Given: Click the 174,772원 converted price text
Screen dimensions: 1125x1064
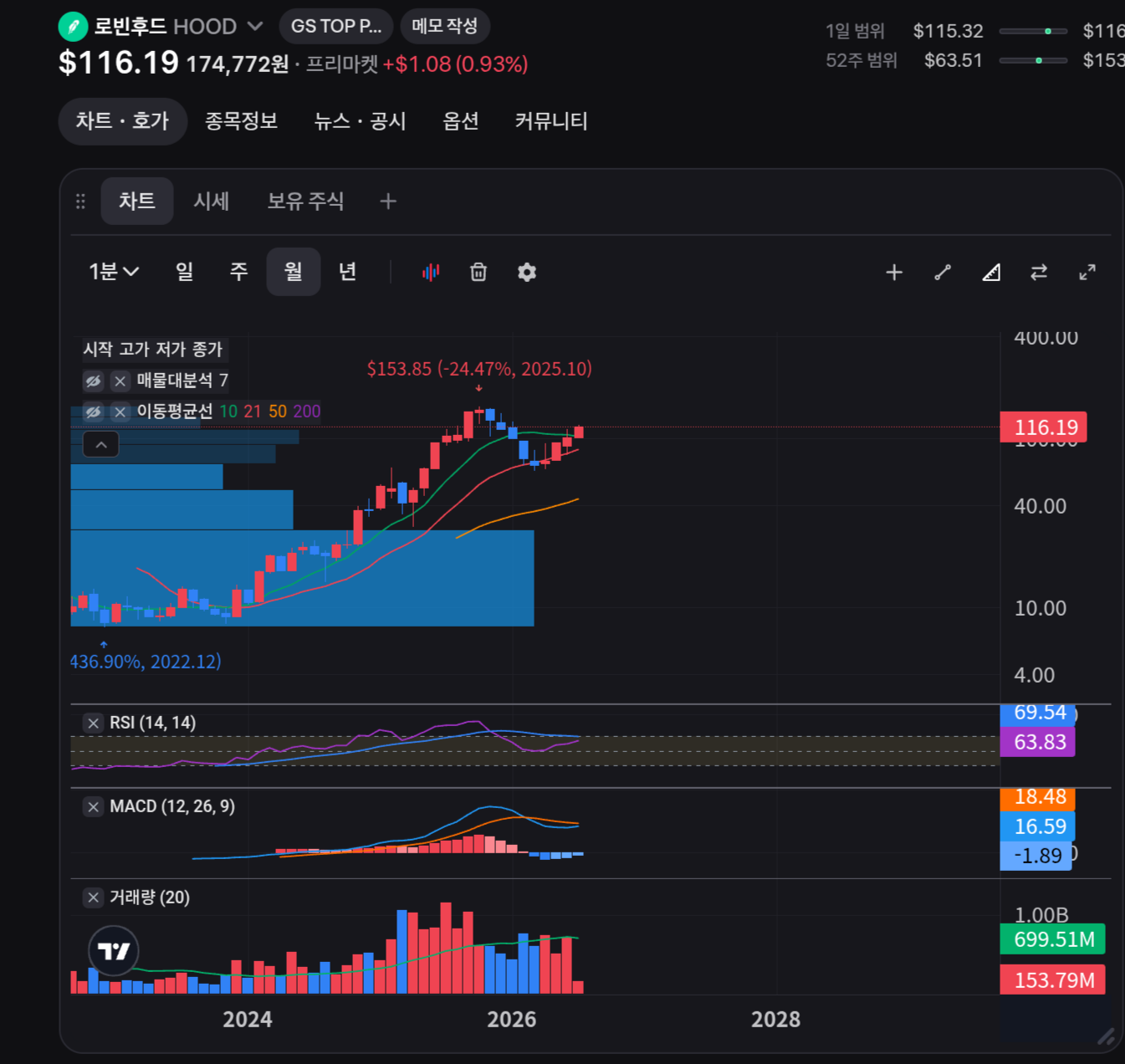Looking at the screenshot, I should click(x=238, y=64).
